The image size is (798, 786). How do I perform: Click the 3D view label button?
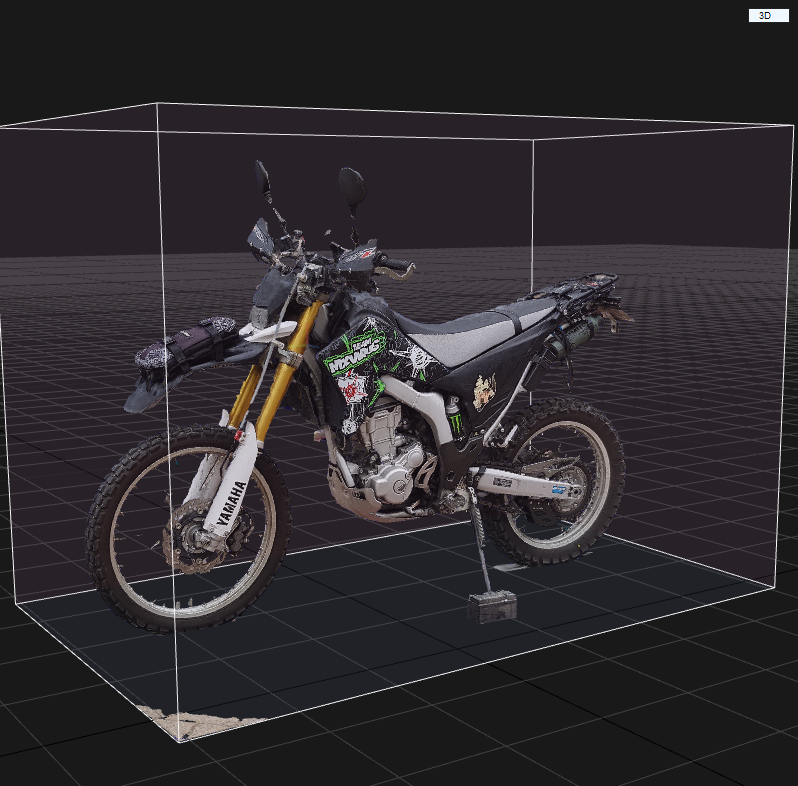768,16
